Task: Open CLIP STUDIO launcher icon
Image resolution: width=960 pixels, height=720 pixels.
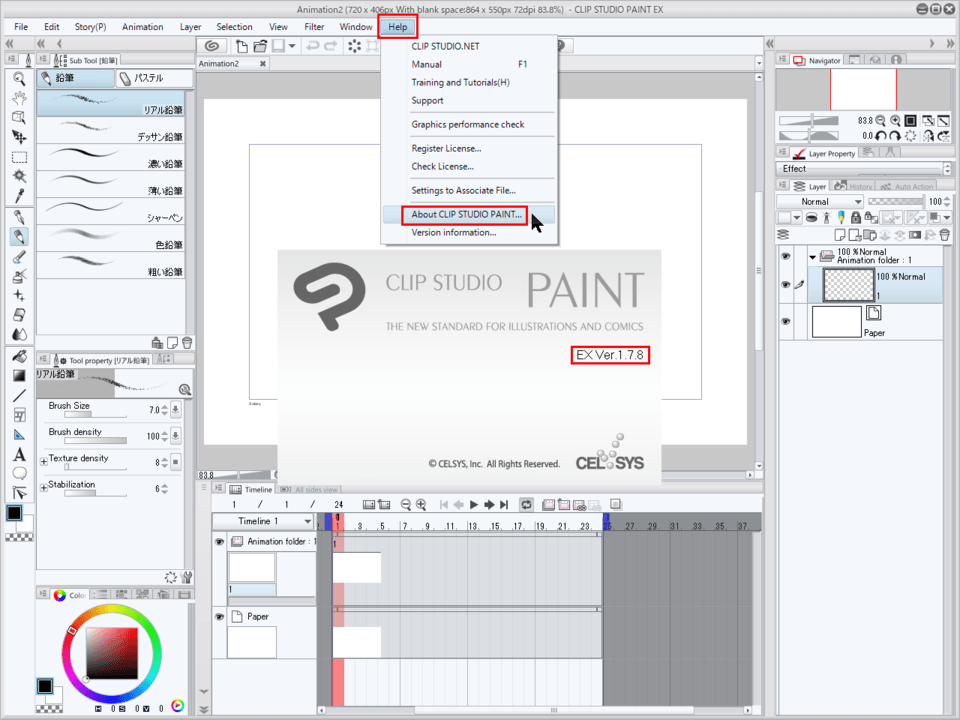Action: [212, 46]
